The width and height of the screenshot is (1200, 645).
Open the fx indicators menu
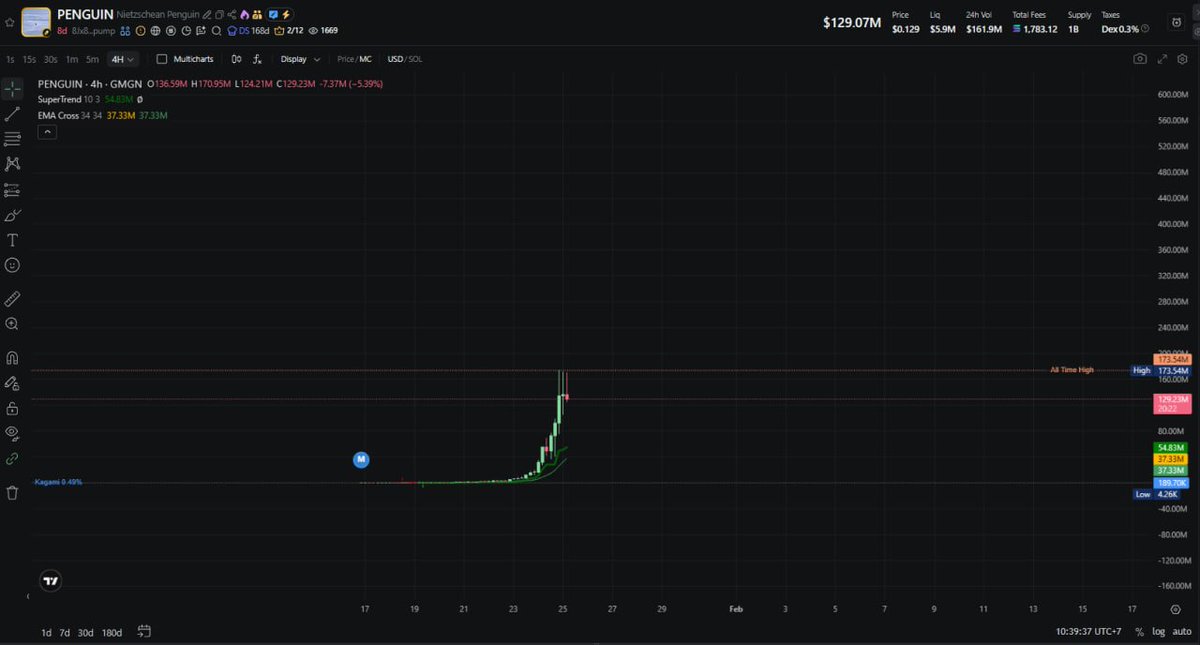pyautogui.click(x=258, y=59)
